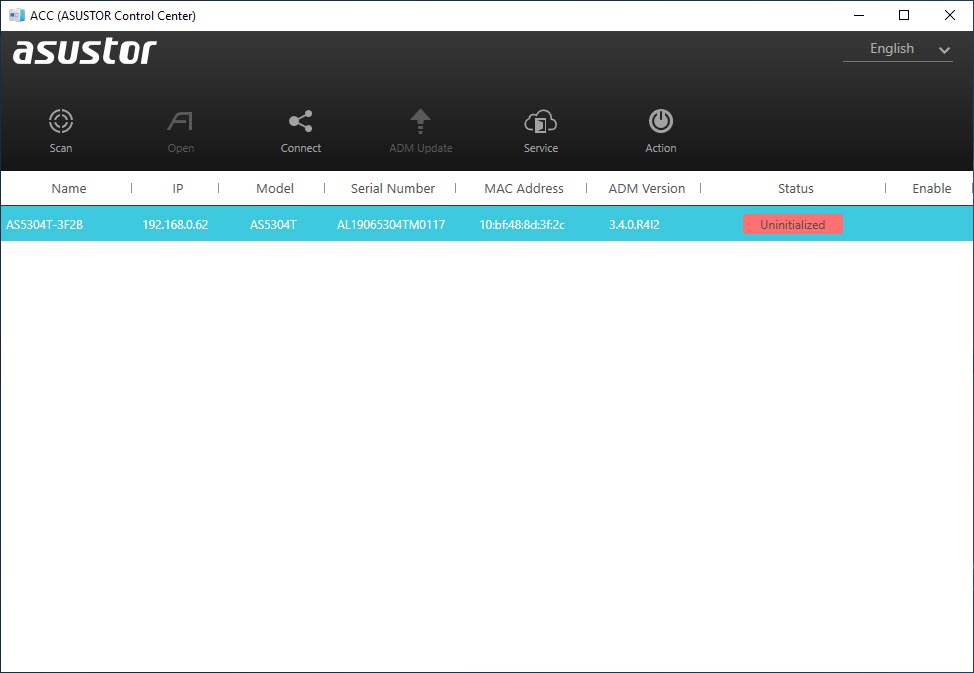
Task: Sort by the Serial Number column header
Action: 393,188
